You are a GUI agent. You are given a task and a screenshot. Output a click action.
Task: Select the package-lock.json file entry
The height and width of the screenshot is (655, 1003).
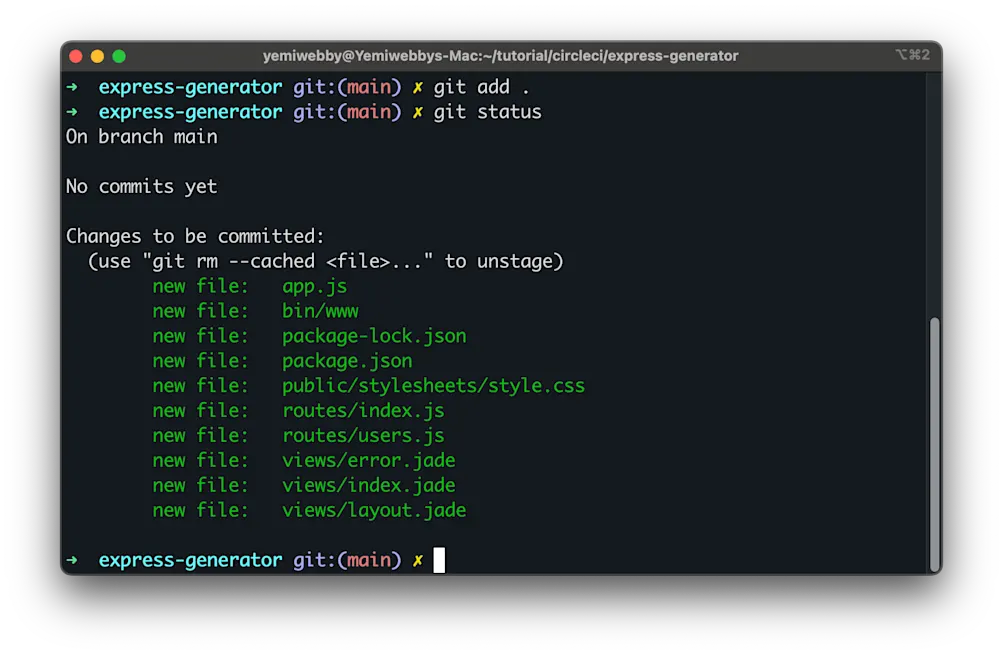pos(373,336)
